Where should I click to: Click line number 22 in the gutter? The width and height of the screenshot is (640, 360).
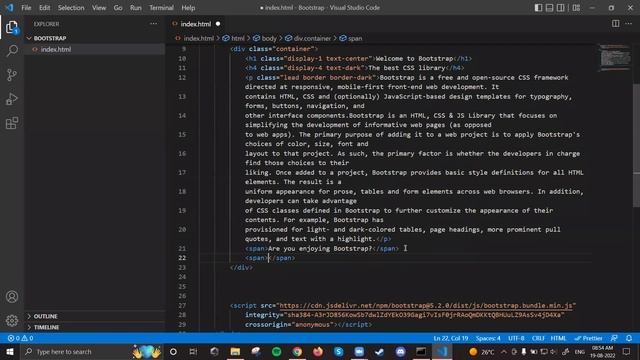coord(182,258)
